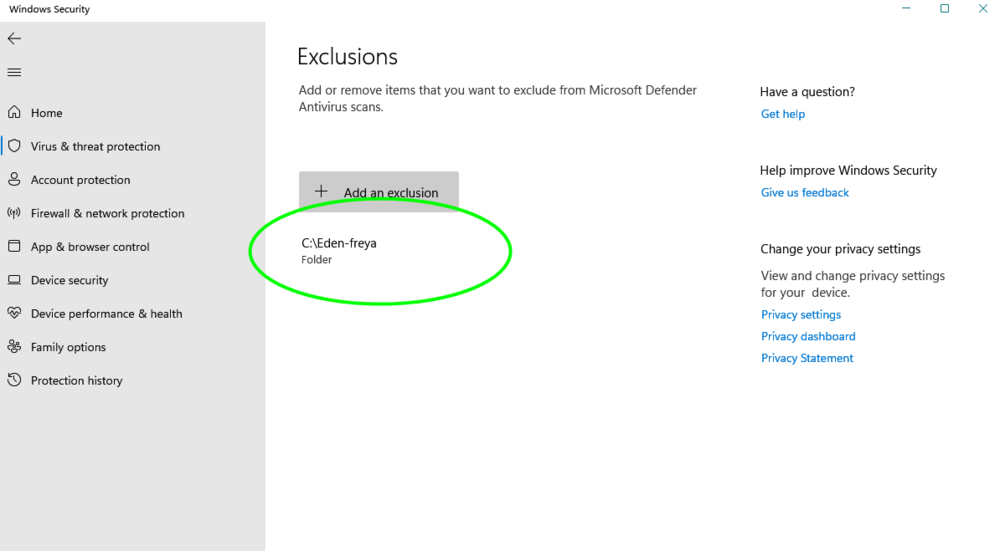Click the Device performance & health heart icon
This screenshot has height=551, width=1000.
[x=14, y=314]
